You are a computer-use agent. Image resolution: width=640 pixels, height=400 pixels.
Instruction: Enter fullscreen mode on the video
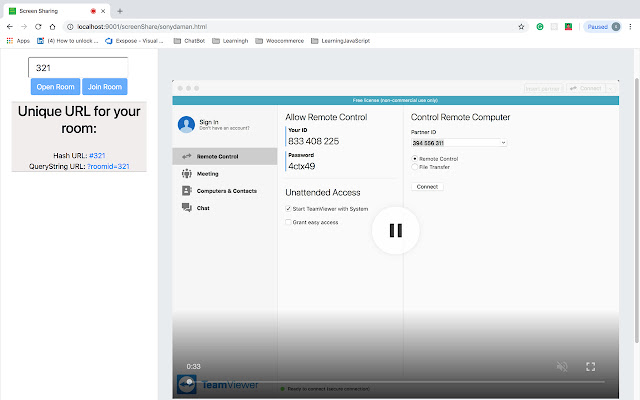pos(591,367)
